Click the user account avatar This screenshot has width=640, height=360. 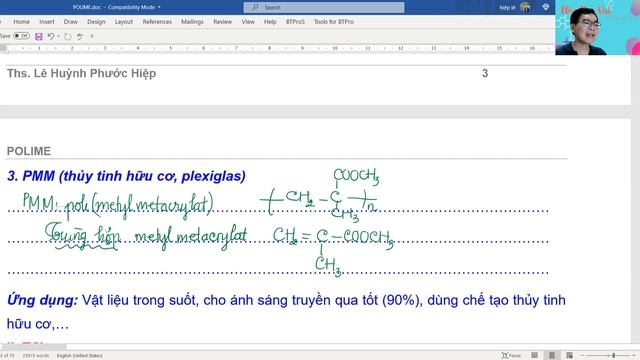tap(525, 7)
